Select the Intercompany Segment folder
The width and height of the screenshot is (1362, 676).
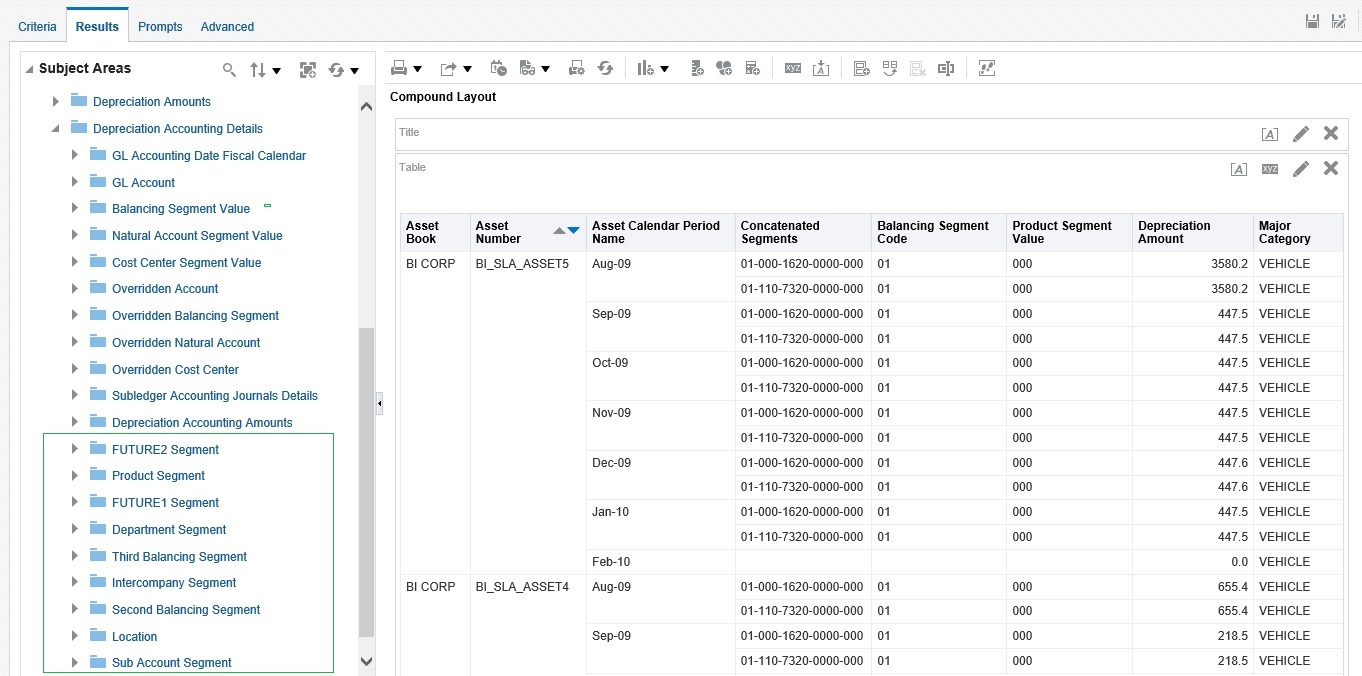[174, 583]
